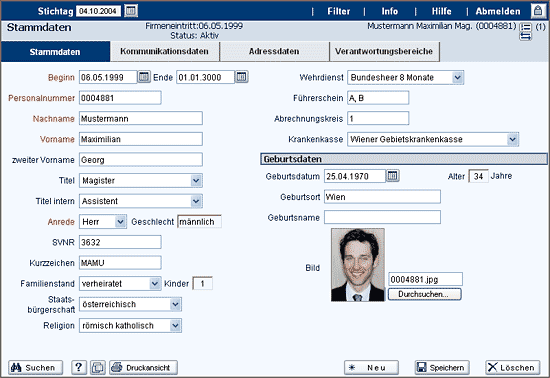
Task: Click the Geburtsname input field
Action: click(382, 217)
